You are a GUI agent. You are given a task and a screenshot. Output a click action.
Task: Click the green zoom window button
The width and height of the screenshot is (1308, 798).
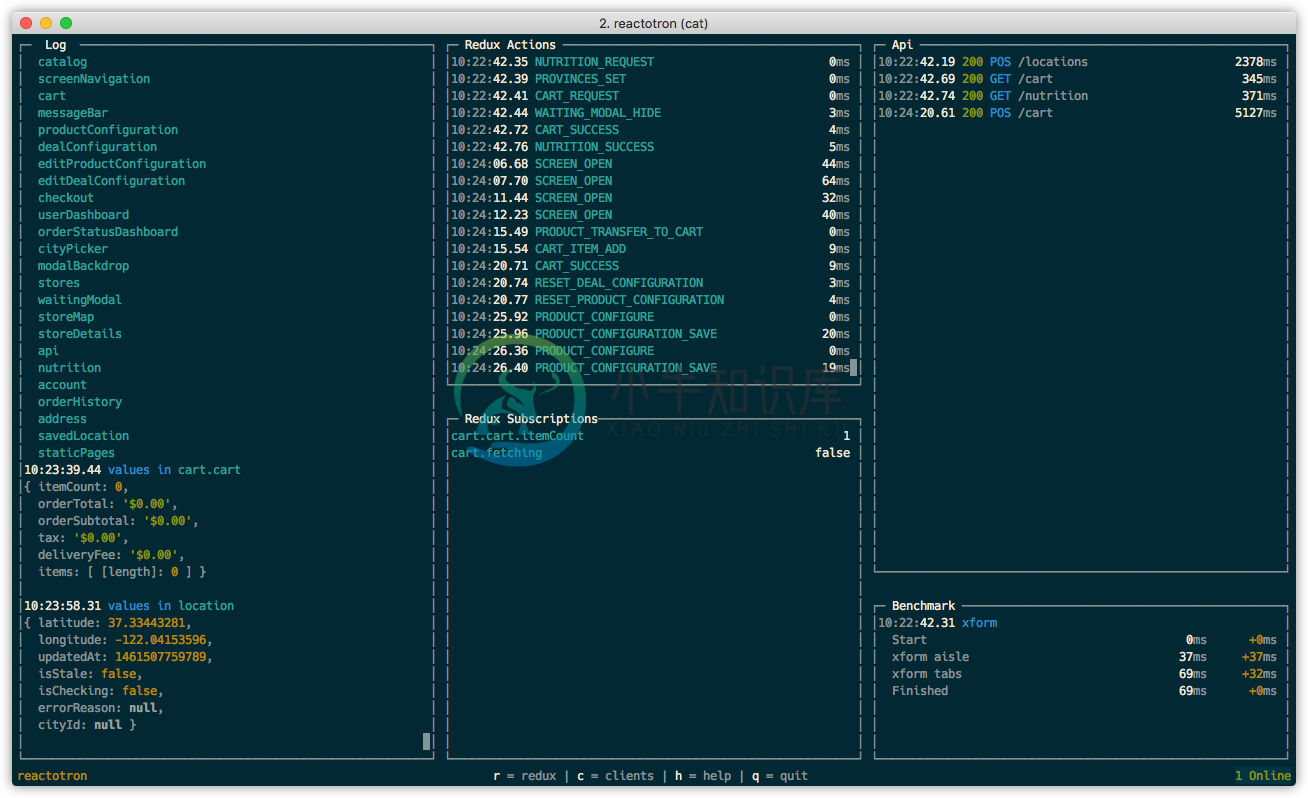66,23
